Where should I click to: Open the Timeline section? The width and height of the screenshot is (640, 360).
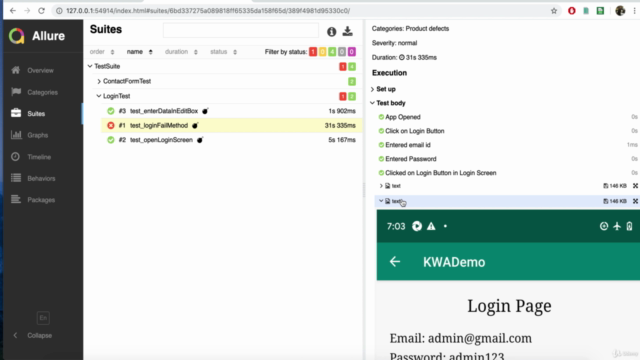point(39,157)
